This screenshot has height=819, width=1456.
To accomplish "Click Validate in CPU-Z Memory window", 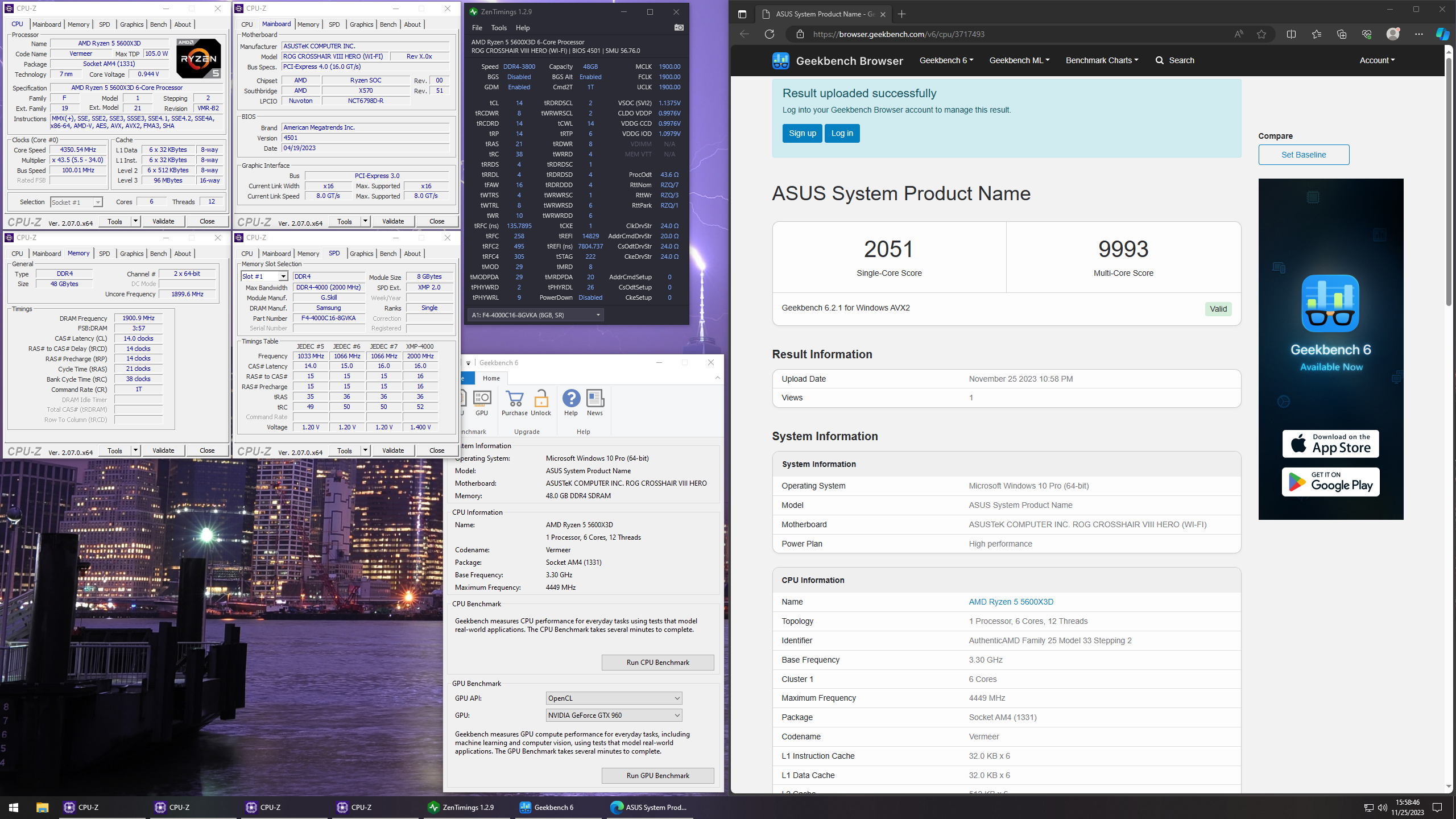I will 163,450.
